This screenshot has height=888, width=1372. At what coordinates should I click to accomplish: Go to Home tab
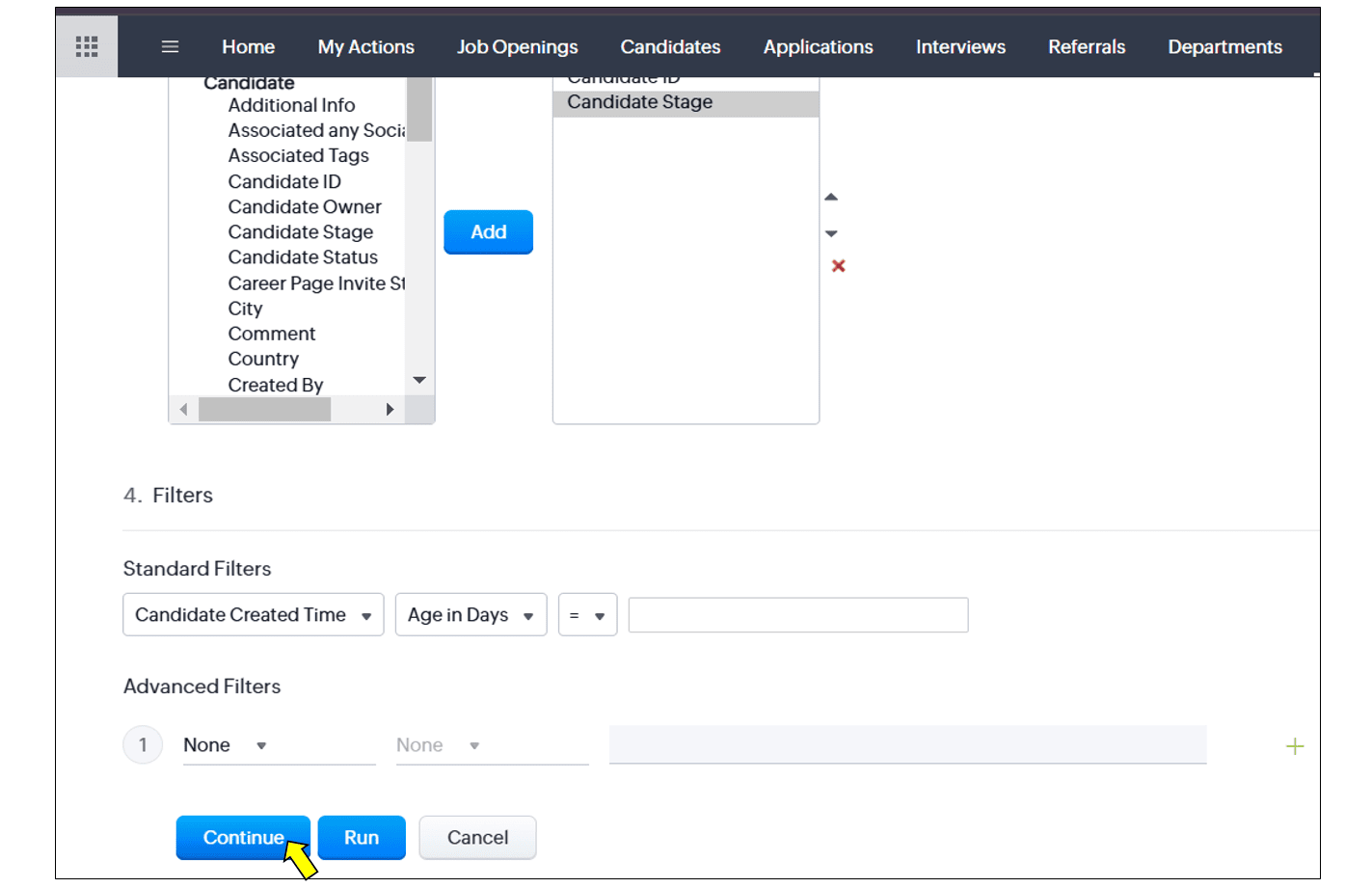click(248, 46)
